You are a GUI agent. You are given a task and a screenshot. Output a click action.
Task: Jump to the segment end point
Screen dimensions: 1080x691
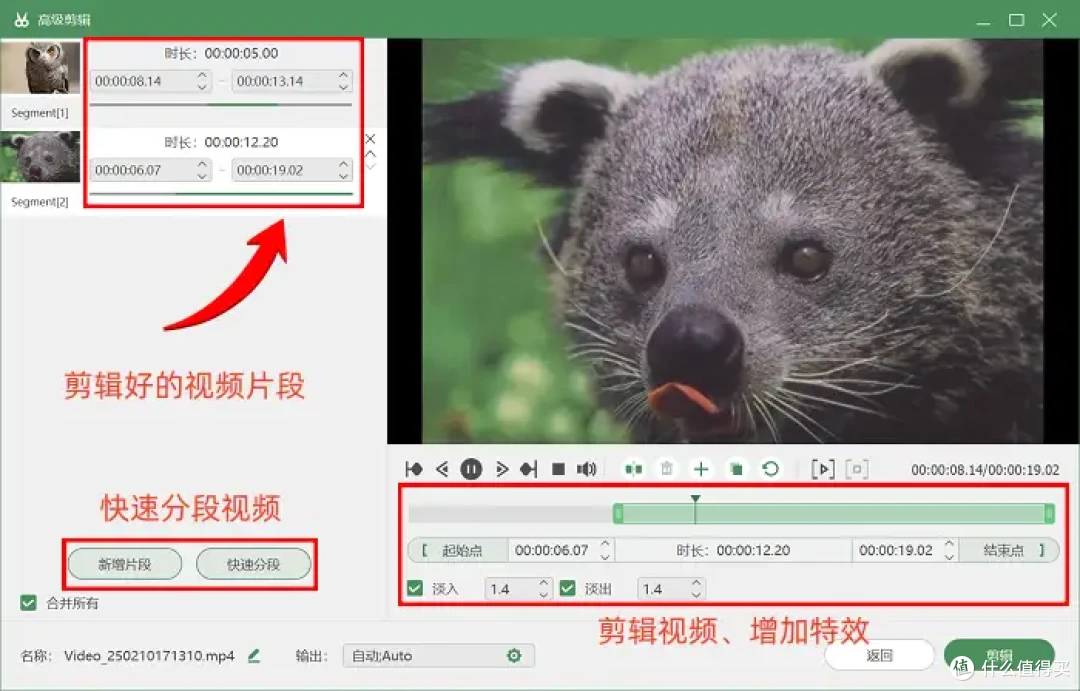(528, 469)
